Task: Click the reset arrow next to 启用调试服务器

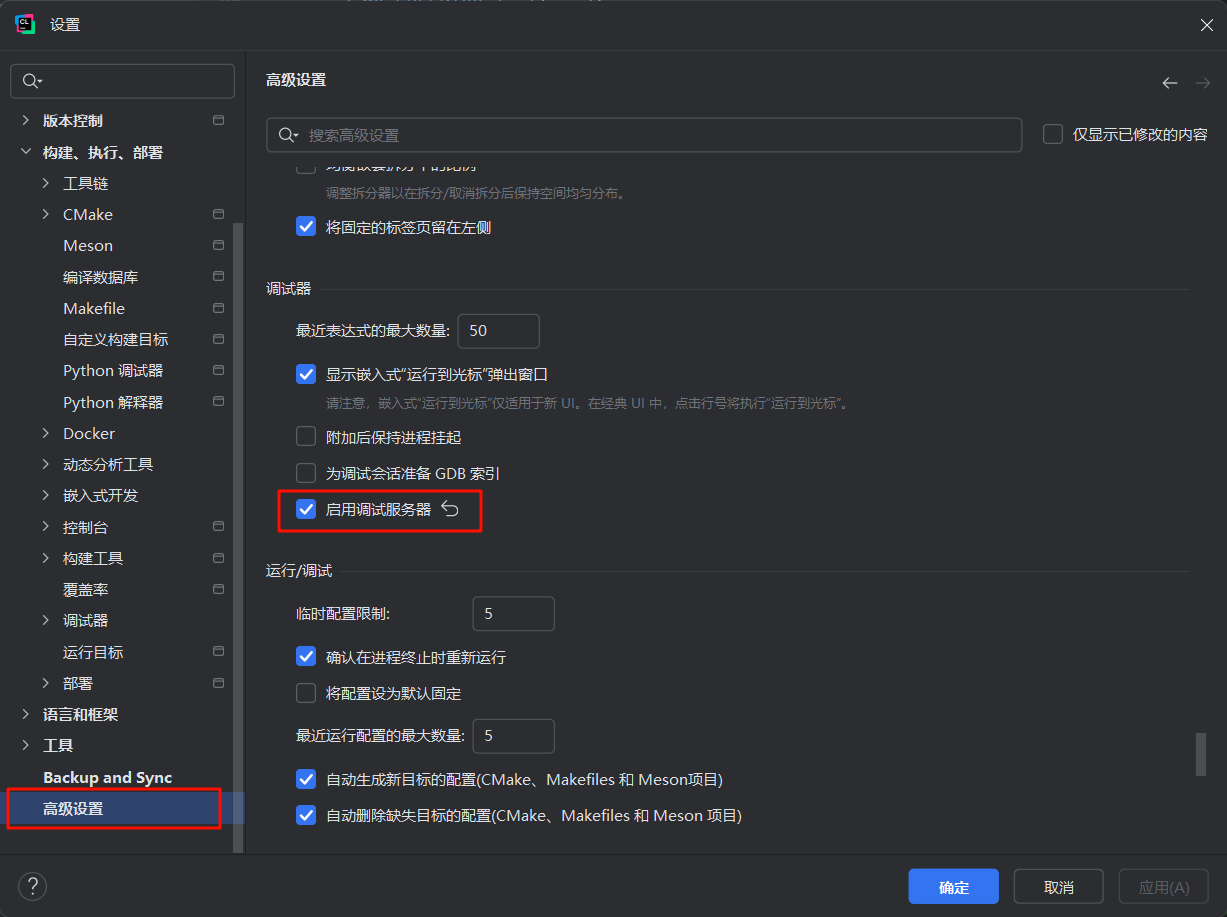Action: click(x=450, y=509)
